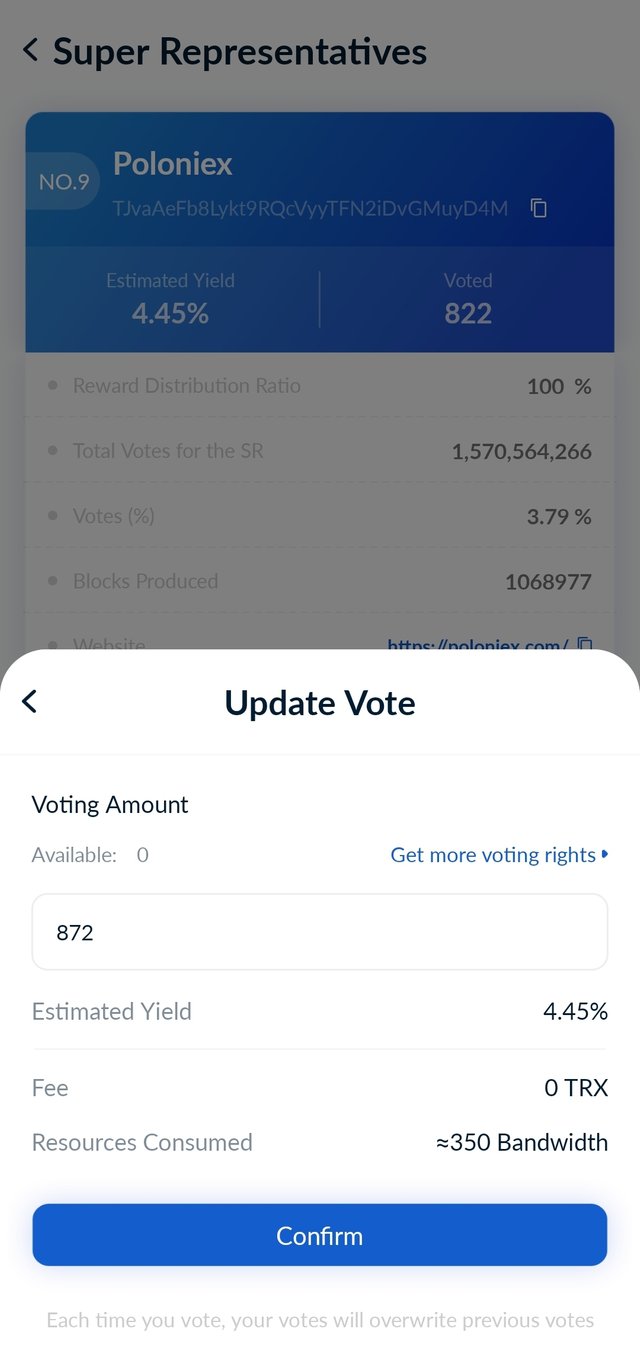Tap the Resources Consumed bandwidth value
Viewport: 640px width, 1355px height.
click(x=522, y=1142)
